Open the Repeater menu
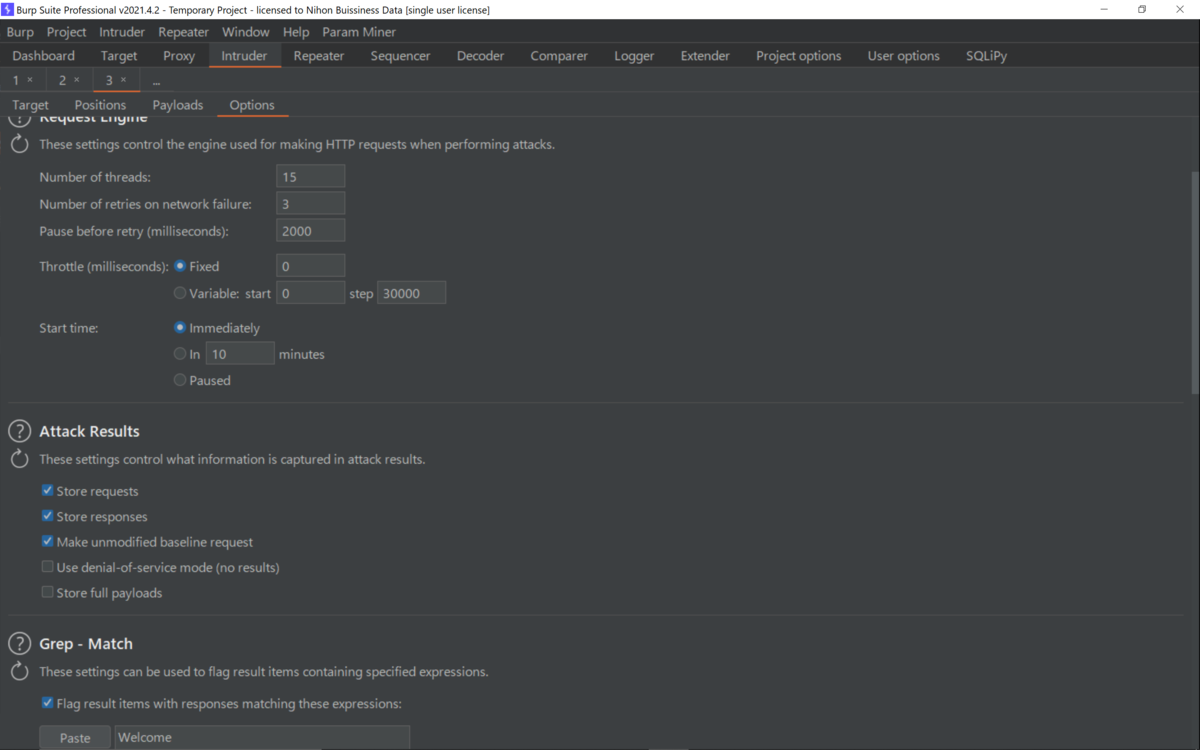 pyautogui.click(x=184, y=32)
